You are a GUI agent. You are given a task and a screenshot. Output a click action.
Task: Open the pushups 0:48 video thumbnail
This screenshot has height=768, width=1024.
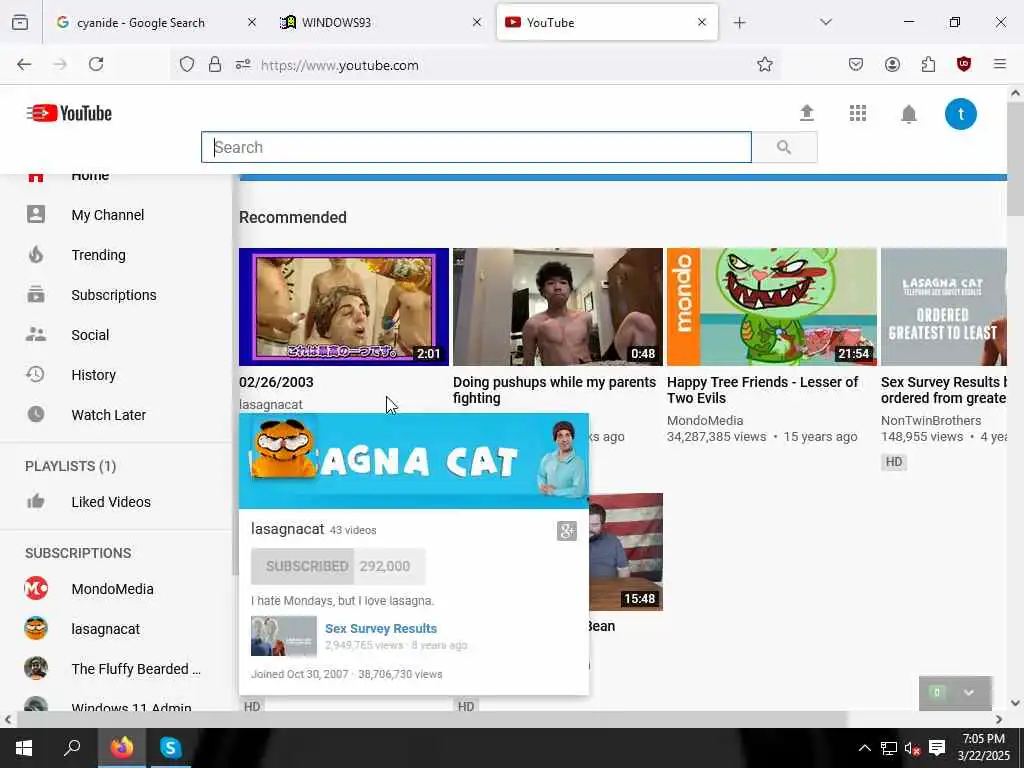coord(558,306)
